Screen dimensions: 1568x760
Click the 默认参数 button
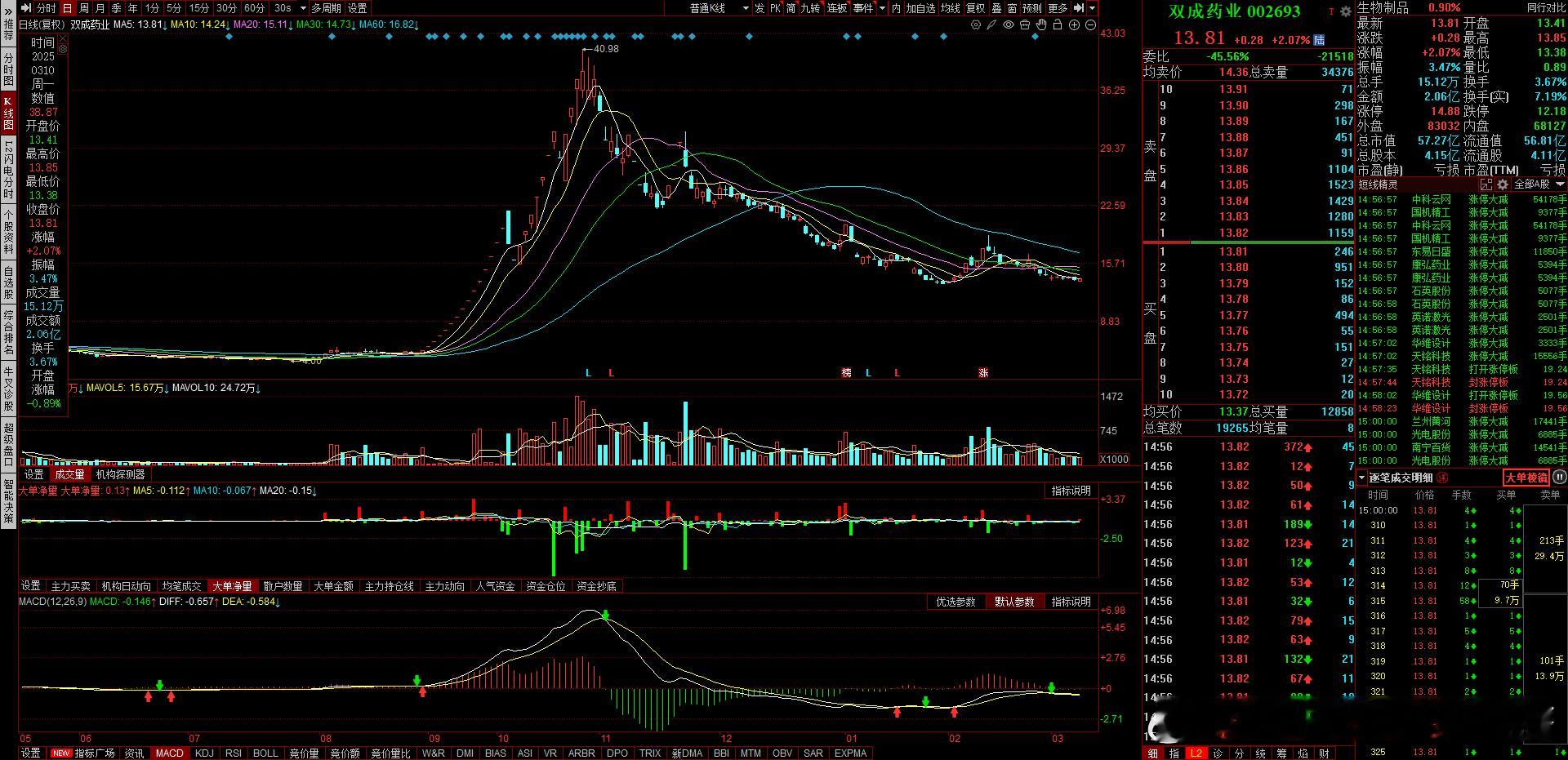point(1014,602)
